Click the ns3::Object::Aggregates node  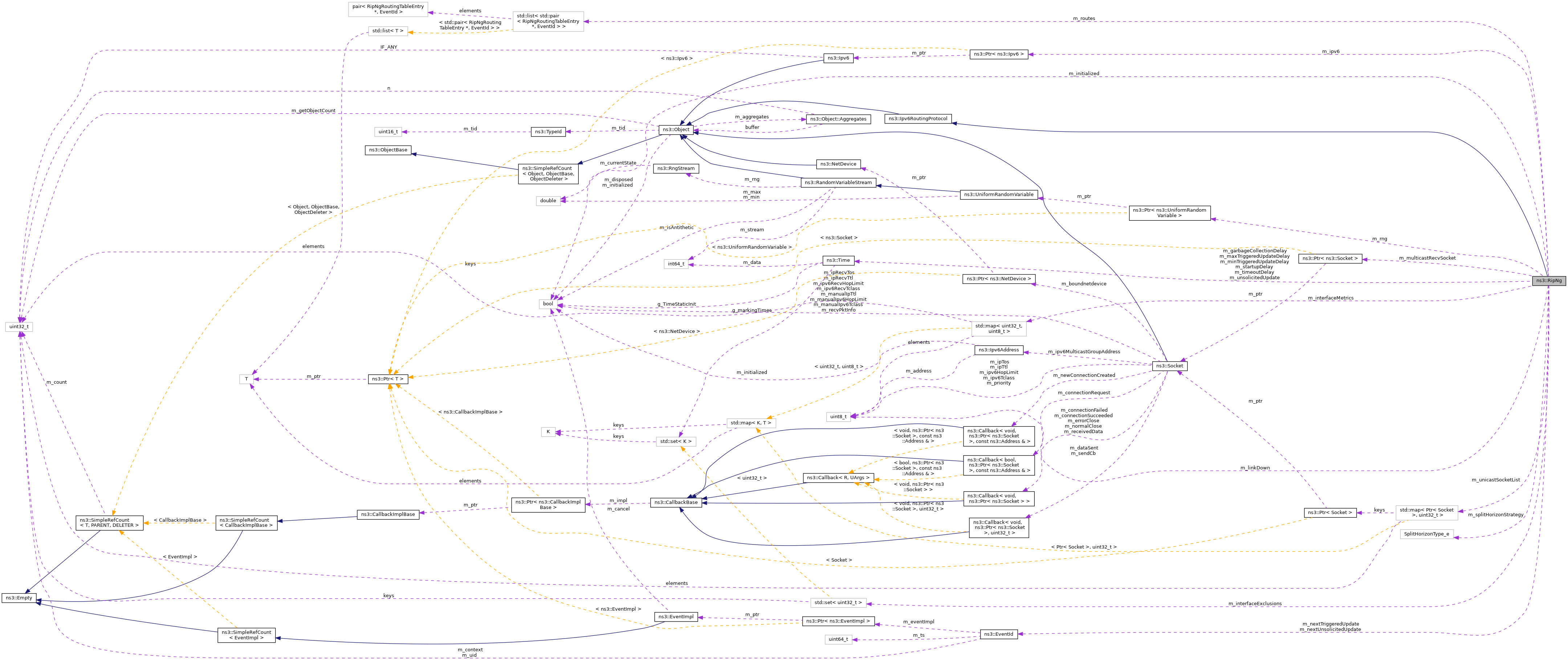838,119
